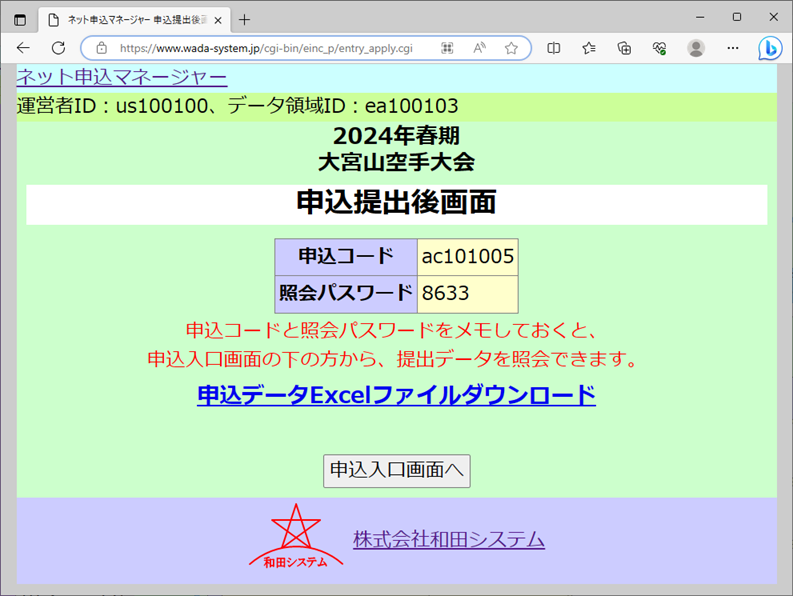Viewport: 793px width, 596px height.
Task: Maximize the browser window
Action: click(737, 17)
